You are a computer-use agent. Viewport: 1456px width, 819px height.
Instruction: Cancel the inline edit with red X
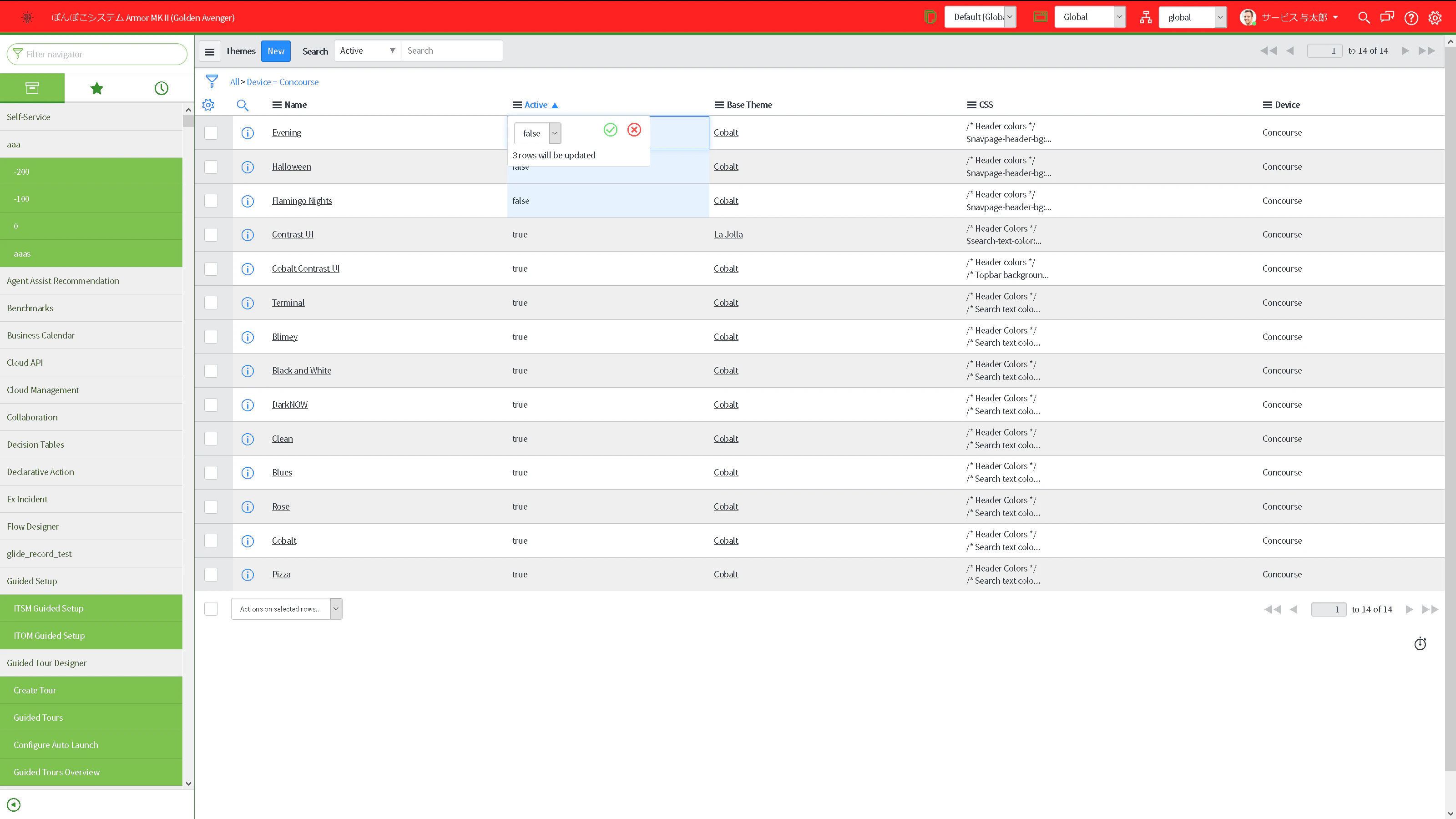pyautogui.click(x=634, y=130)
